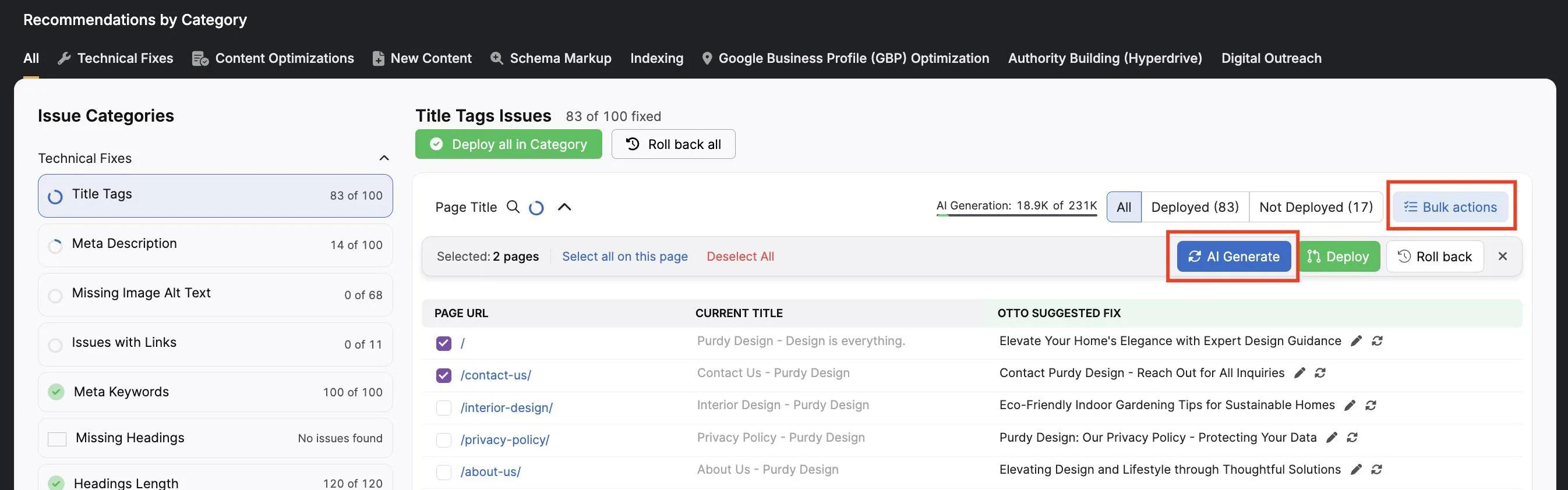This screenshot has height=490, width=1568.
Task: Regenerate suggested title for /interior-design/ row
Action: click(x=1371, y=406)
